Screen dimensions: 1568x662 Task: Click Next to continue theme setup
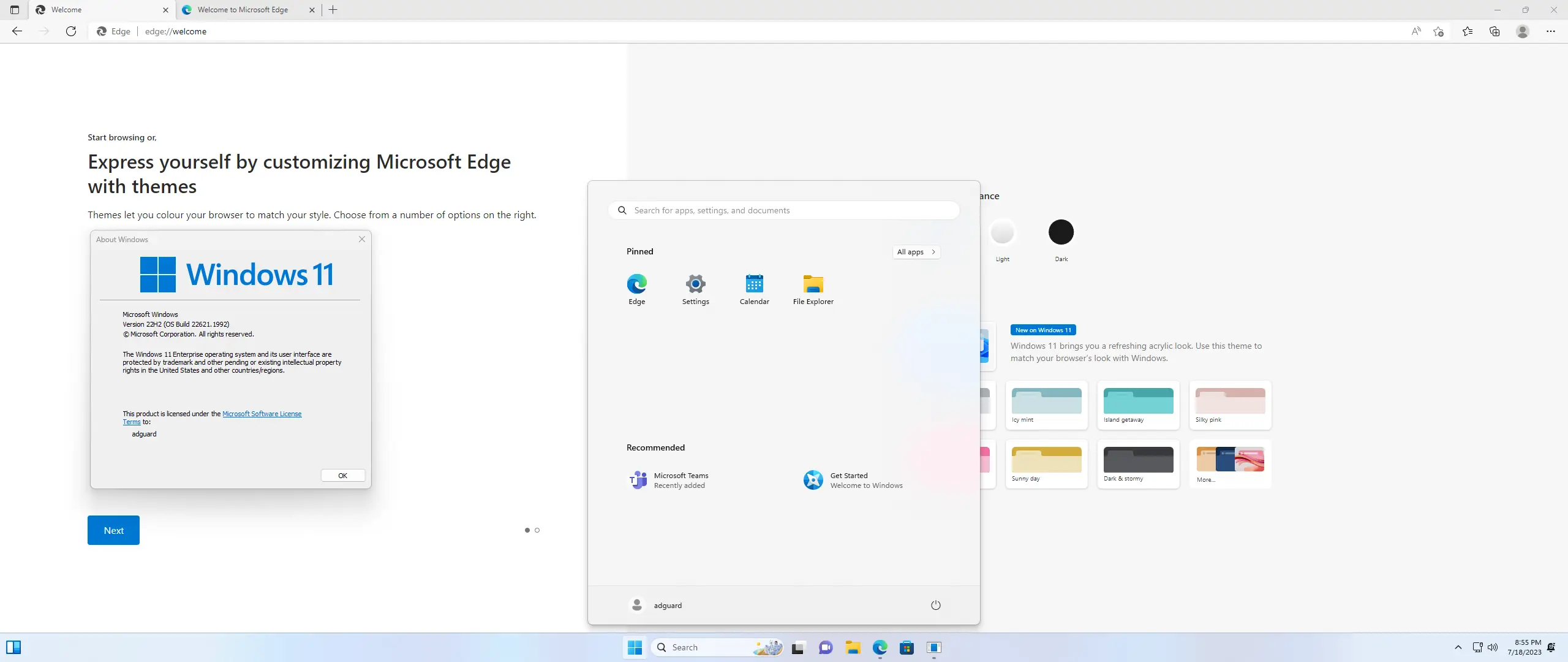[x=113, y=530]
